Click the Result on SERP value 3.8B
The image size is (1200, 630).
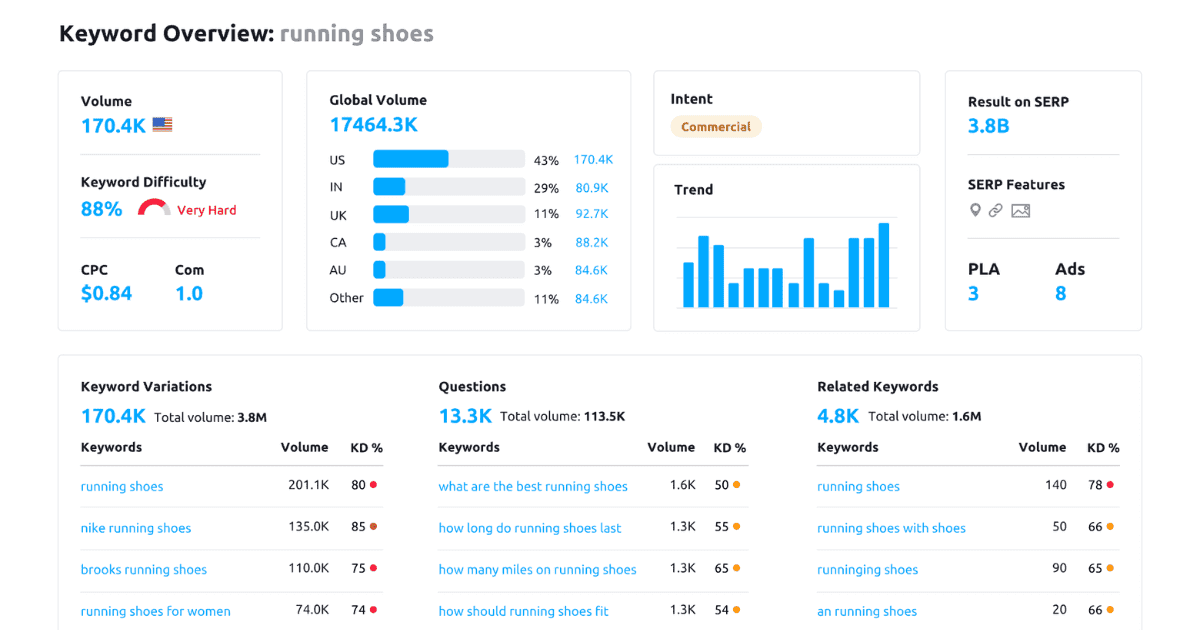(x=988, y=126)
